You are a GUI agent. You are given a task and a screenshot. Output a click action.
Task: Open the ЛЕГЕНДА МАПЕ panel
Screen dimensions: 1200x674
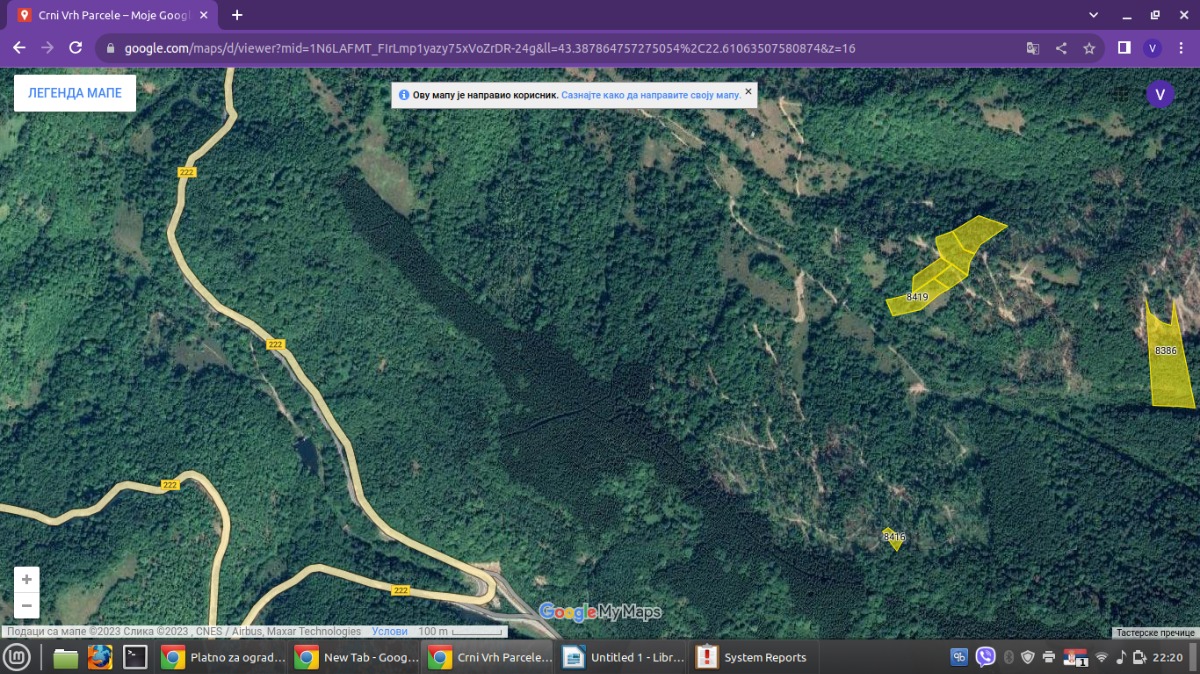75,93
